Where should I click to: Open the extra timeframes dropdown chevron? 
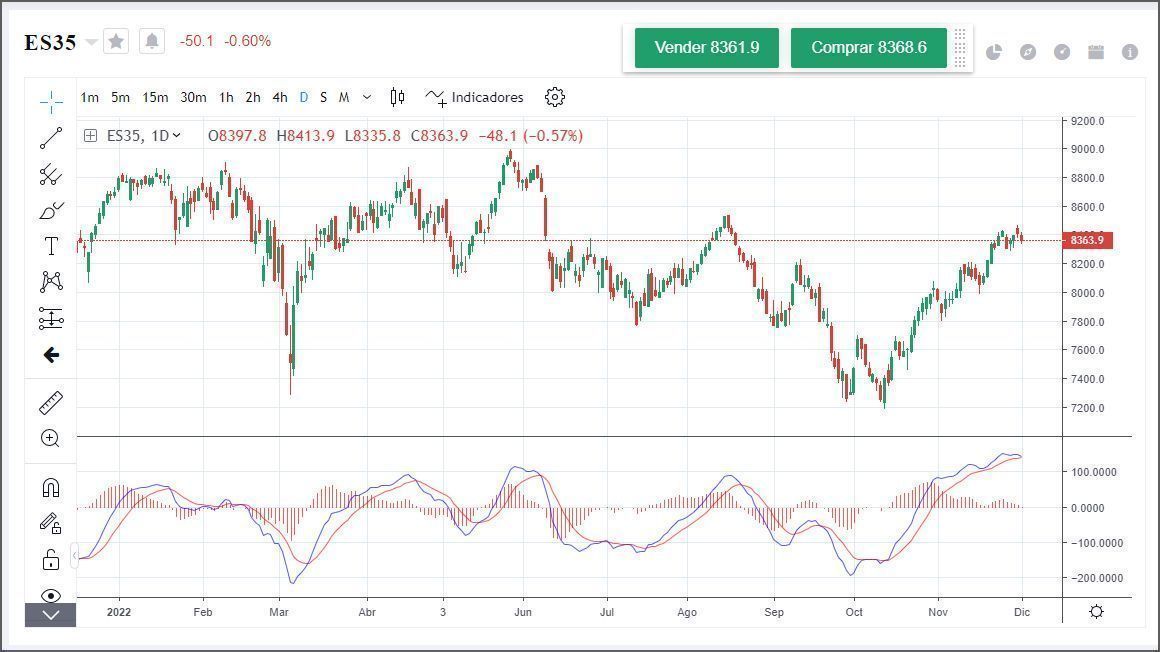click(x=365, y=97)
